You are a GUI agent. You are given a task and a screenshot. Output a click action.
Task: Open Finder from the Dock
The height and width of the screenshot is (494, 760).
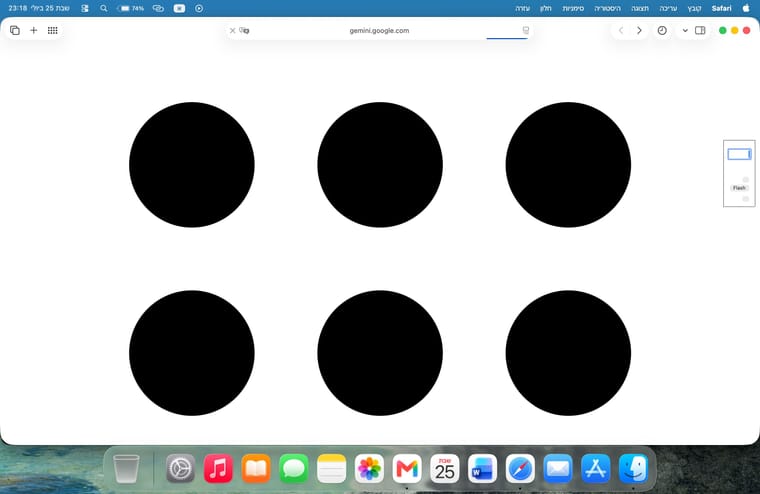(633, 468)
